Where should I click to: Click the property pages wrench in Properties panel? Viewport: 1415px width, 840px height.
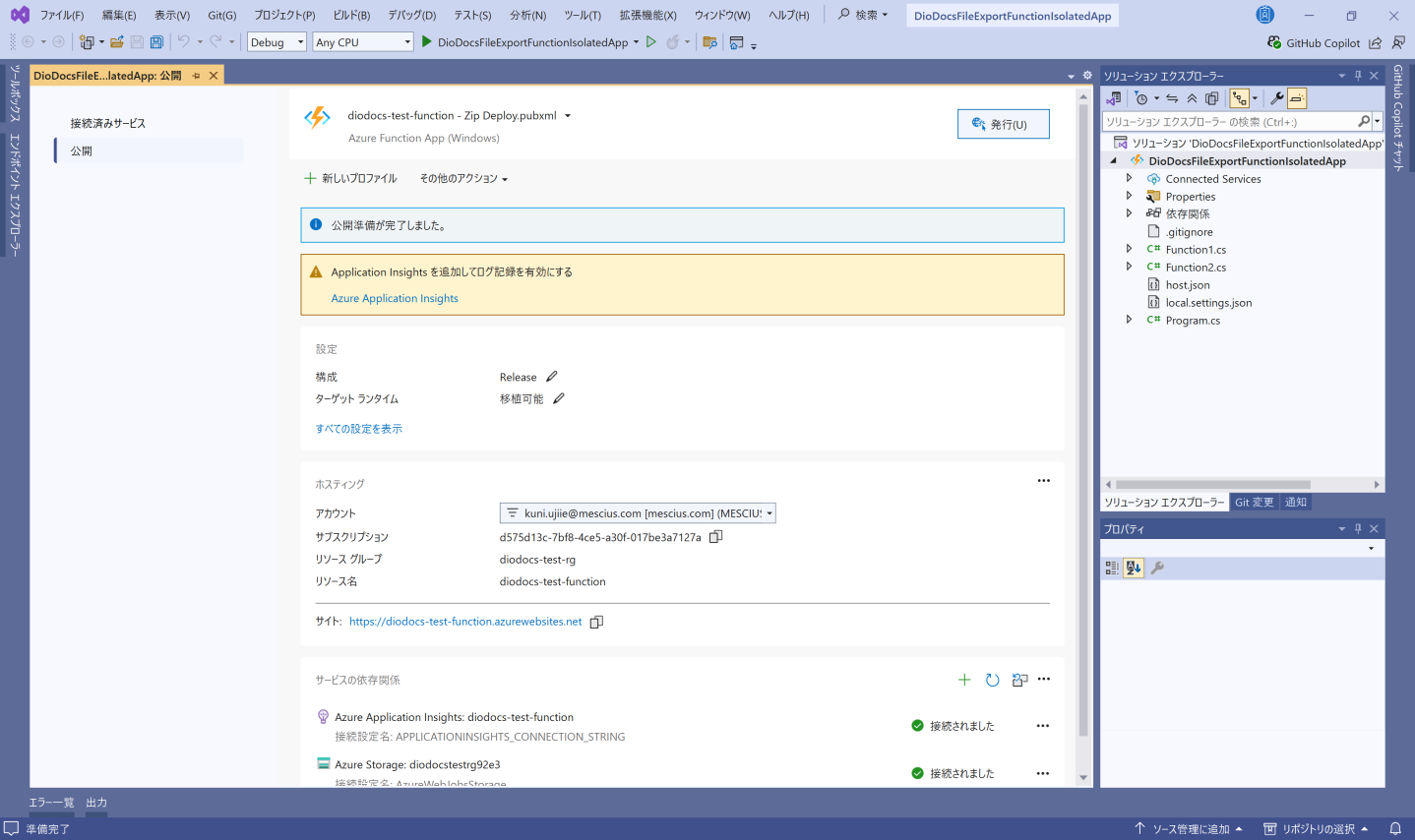[x=1157, y=568]
